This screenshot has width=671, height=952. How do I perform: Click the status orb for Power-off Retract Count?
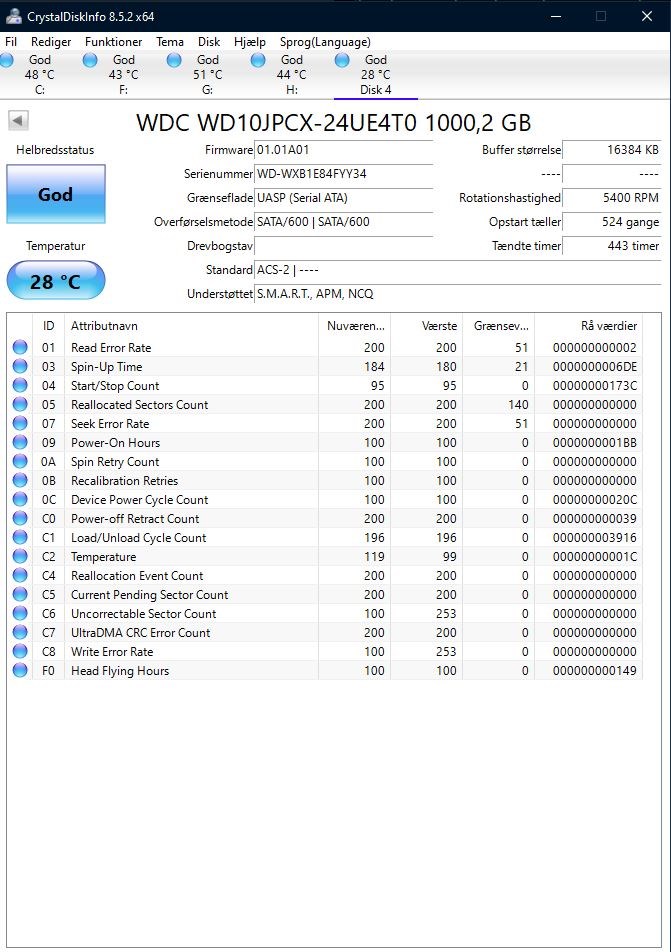click(x=20, y=518)
